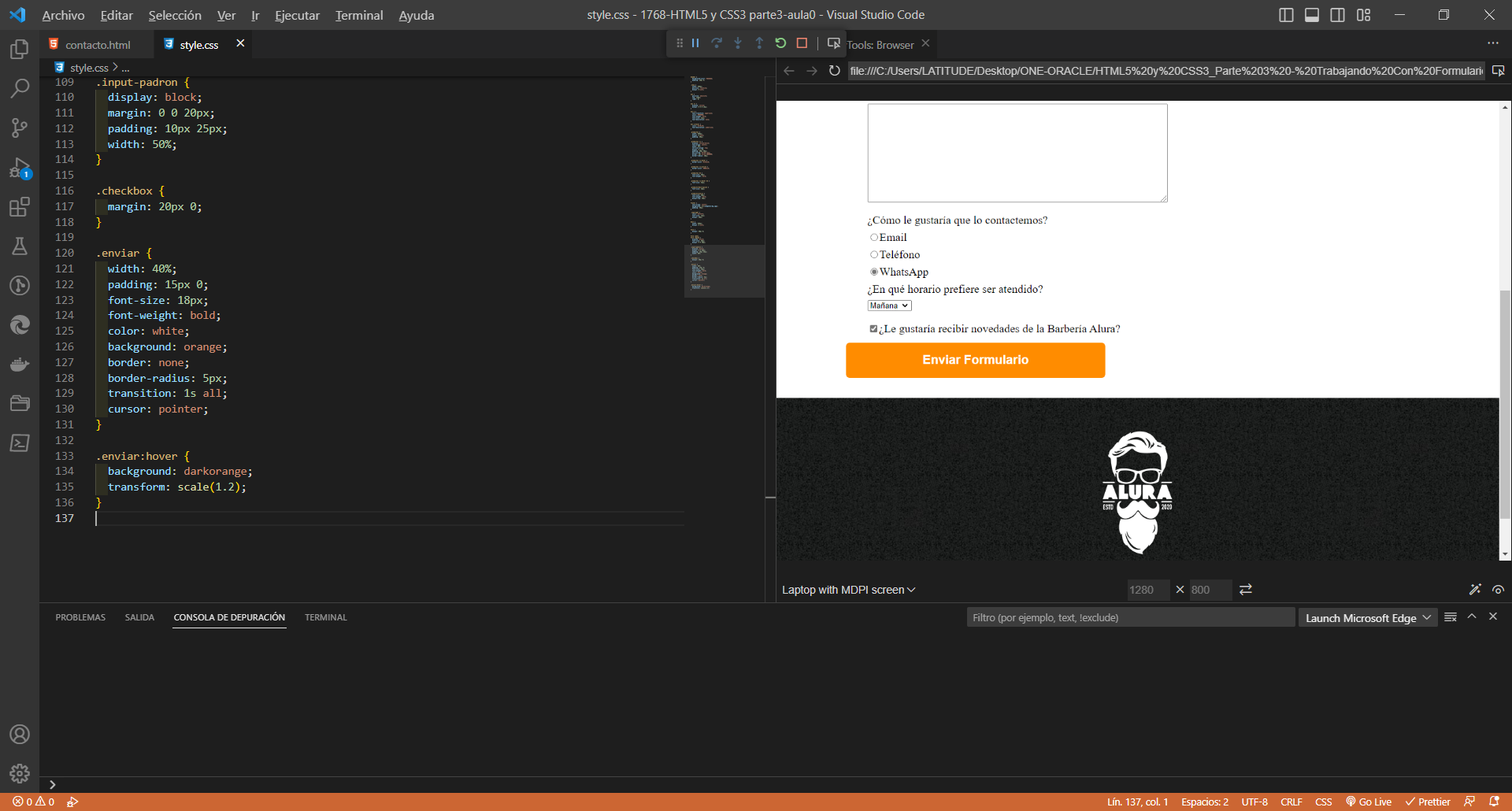The height and width of the screenshot is (811, 1512).
Task: Click inside the message textarea
Action: pos(1017,153)
